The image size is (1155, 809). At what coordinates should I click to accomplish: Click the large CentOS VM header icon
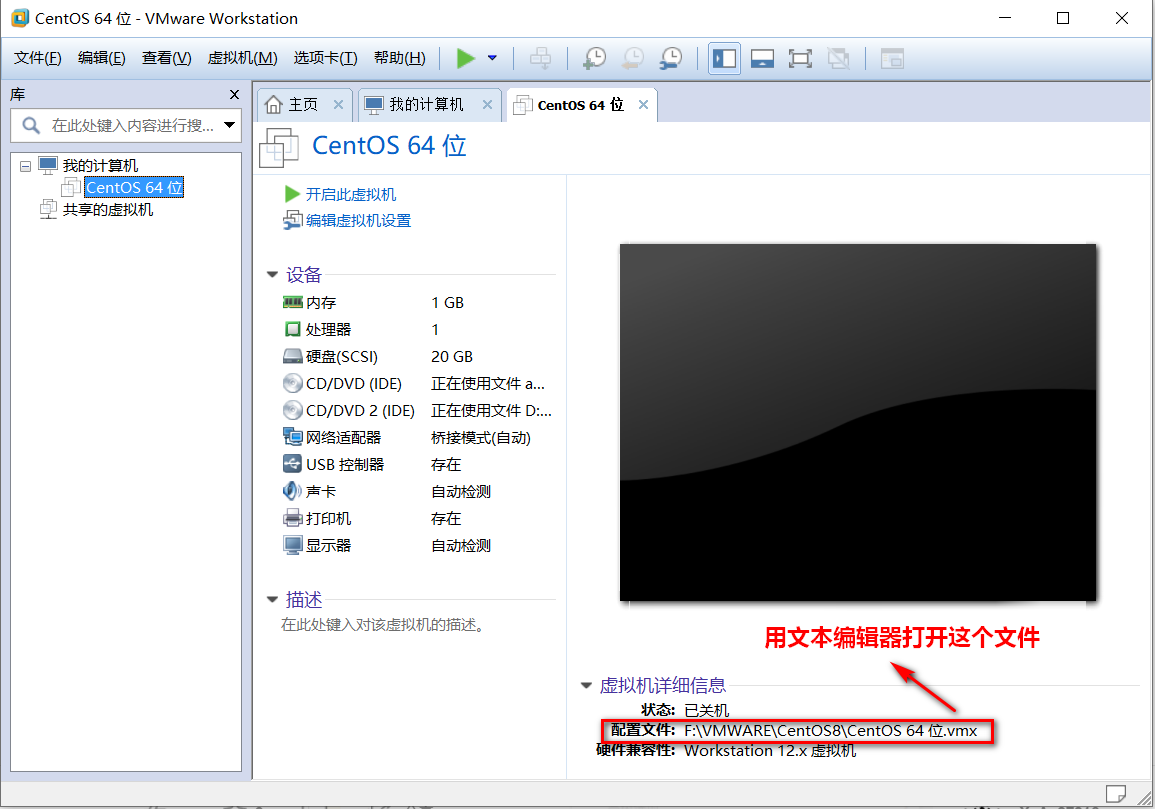(279, 147)
